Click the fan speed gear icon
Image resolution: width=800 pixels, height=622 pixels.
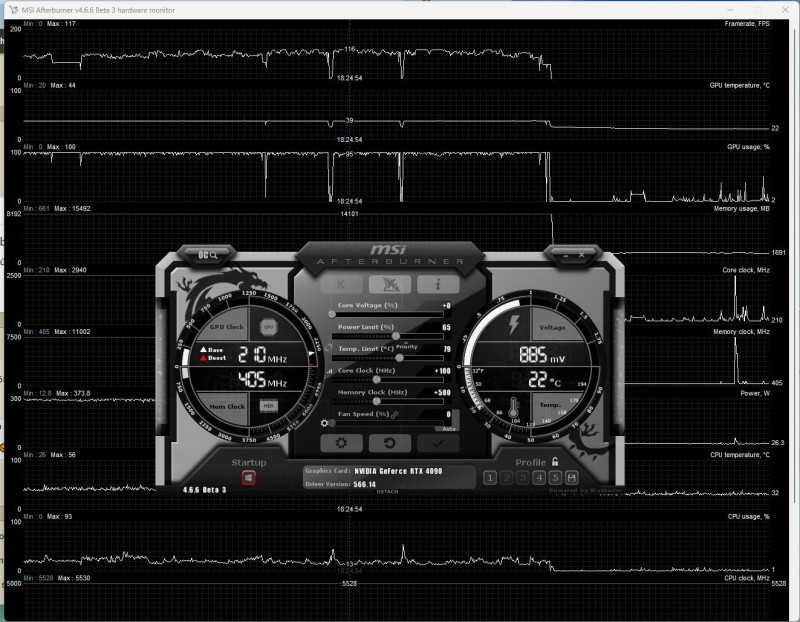point(324,423)
